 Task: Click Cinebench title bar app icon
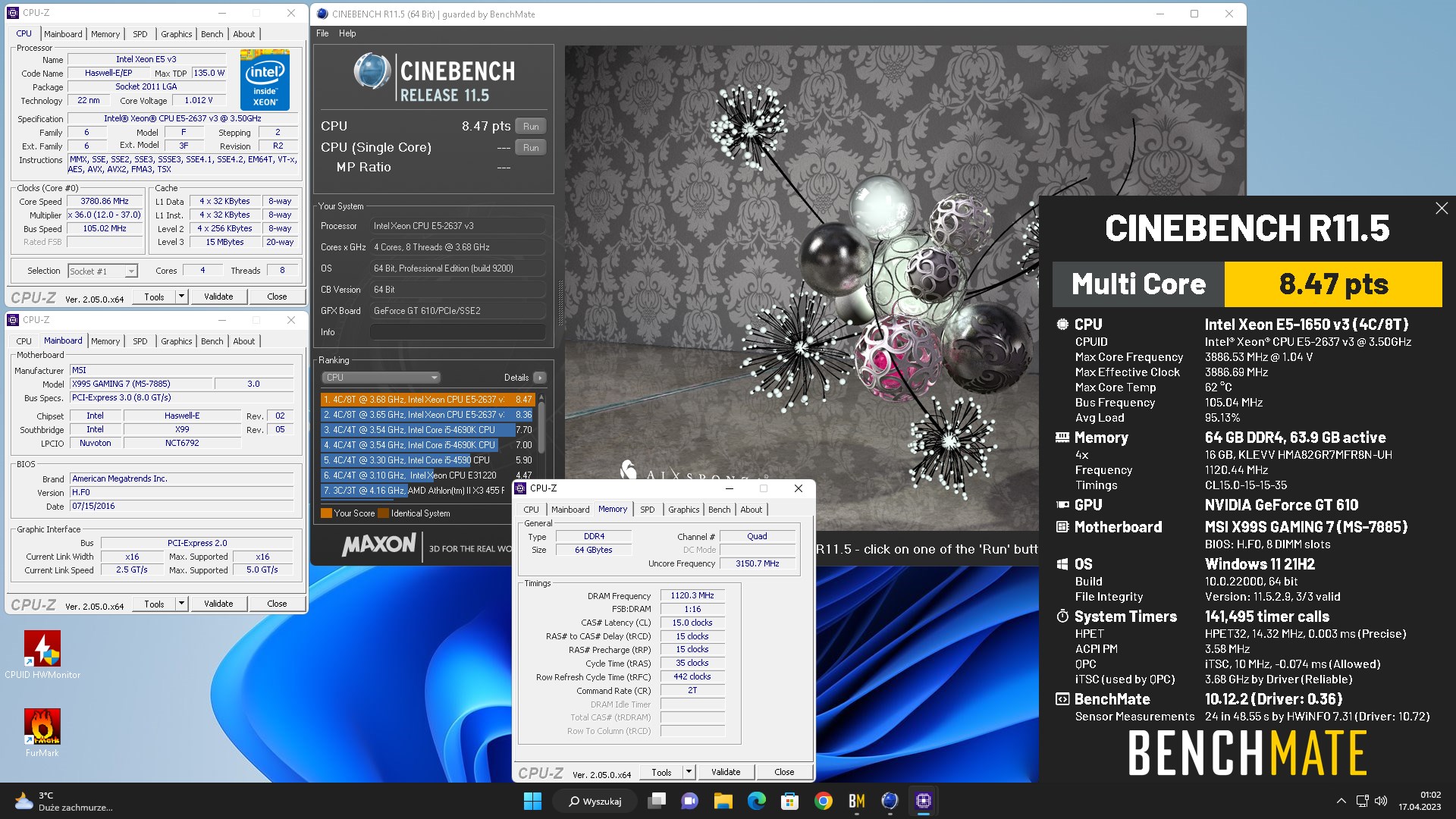tap(322, 14)
